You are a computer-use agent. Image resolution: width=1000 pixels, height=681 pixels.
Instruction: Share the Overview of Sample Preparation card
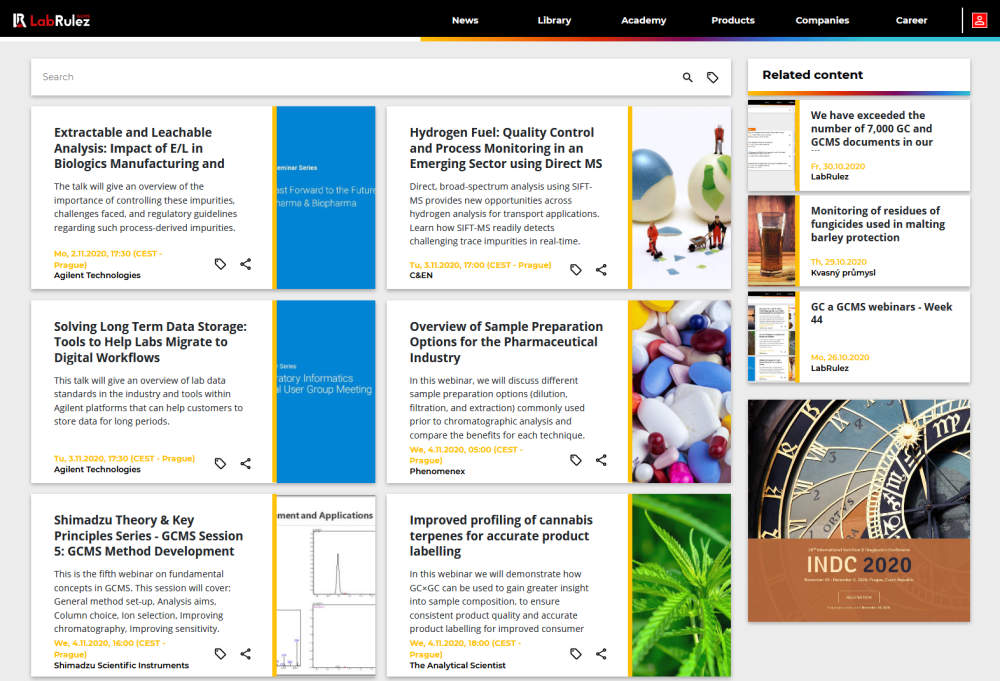[x=601, y=460]
